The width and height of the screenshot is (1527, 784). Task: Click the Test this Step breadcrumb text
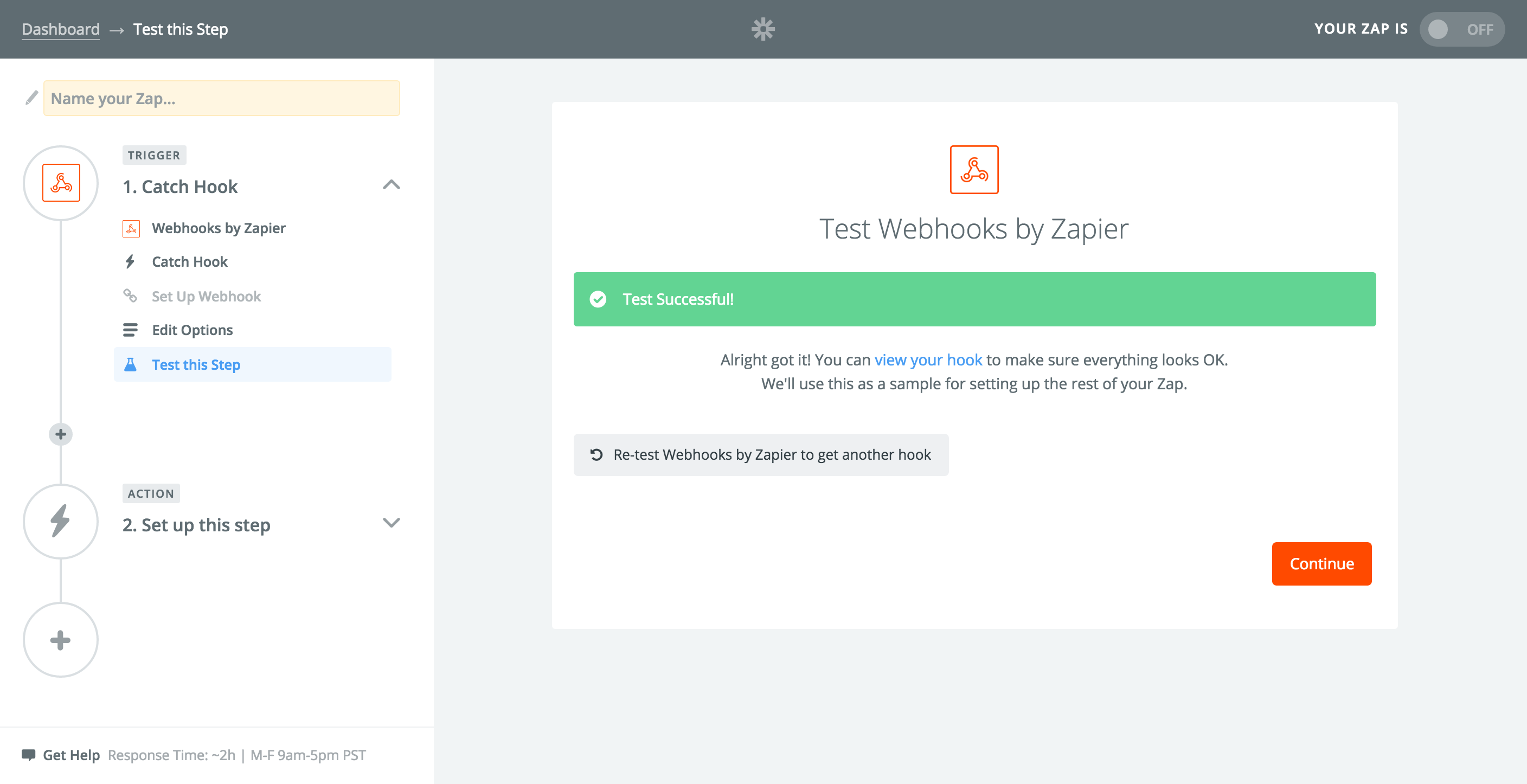click(x=180, y=29)
